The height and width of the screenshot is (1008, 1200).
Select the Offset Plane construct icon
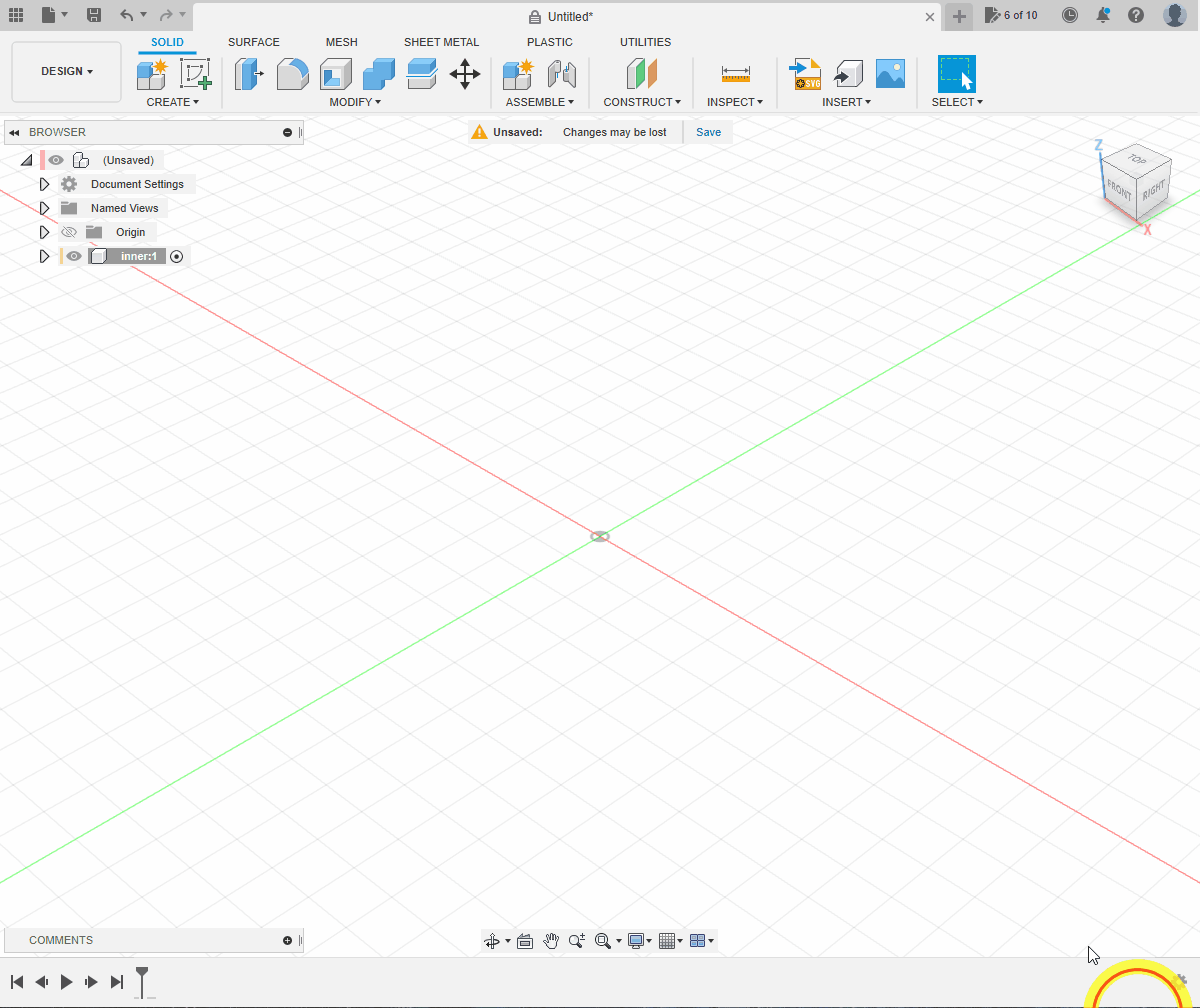click(x=641, y=74)
